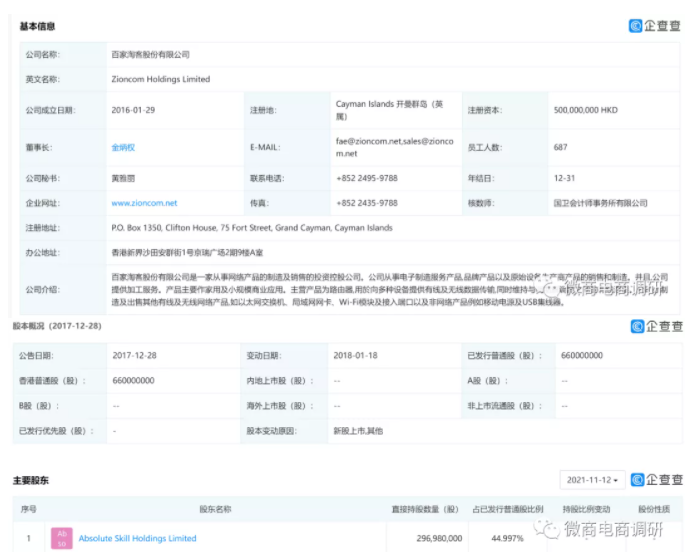Click registered capital 500,000,000 HKD
Viewport: 696px width, 552px height.
point(585,110)
